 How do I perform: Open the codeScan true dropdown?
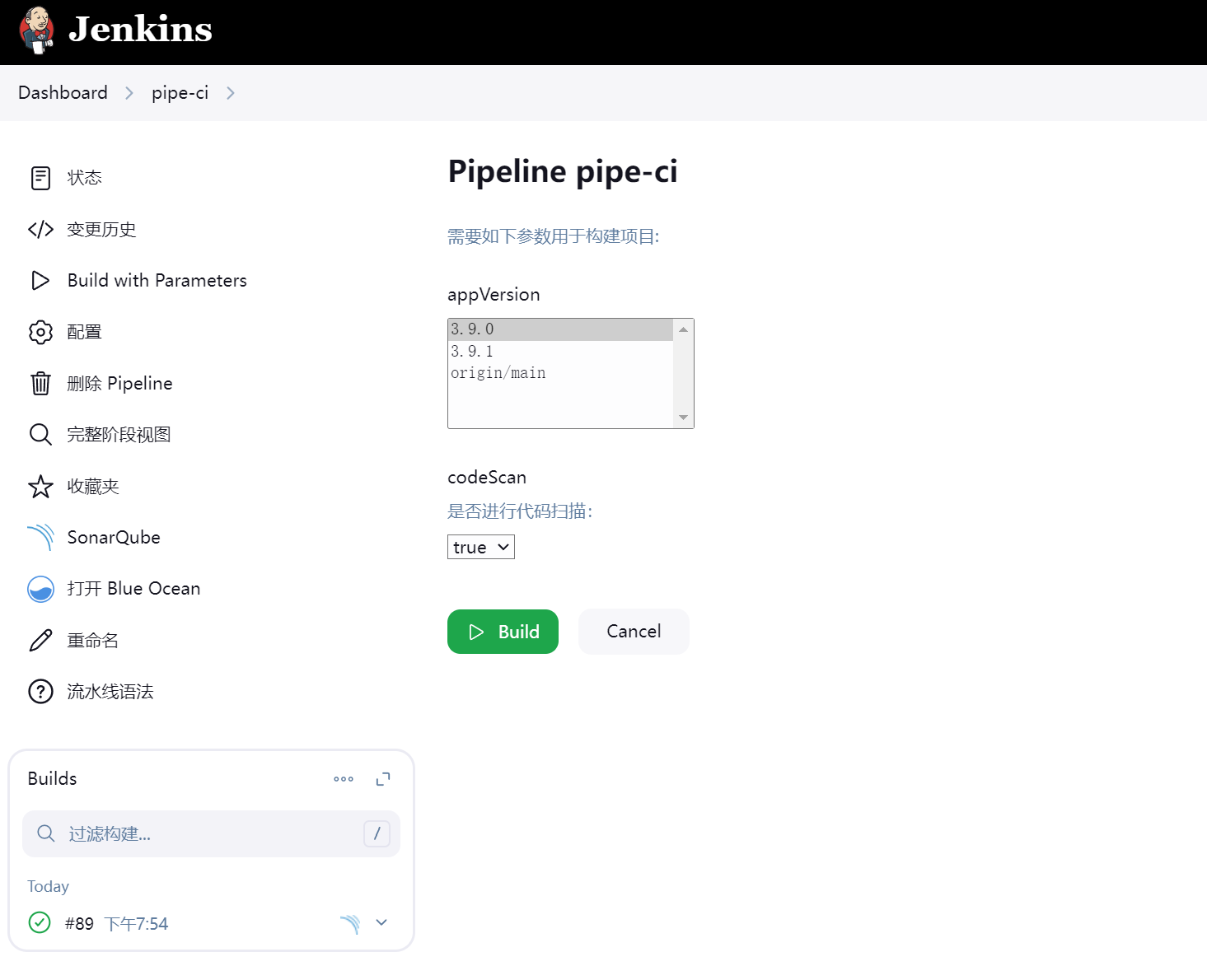click(481, 547)
